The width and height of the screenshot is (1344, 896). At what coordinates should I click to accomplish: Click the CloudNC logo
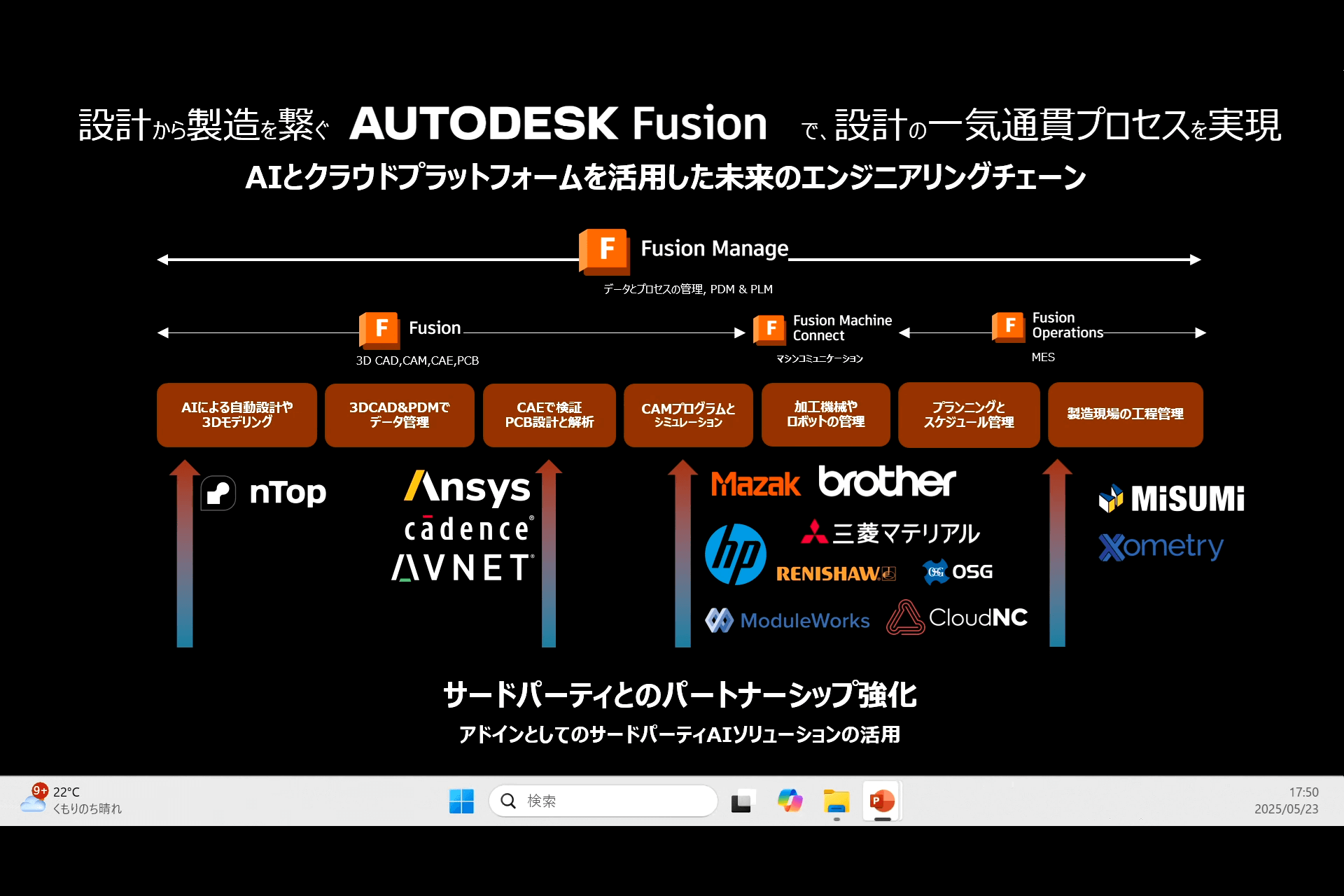pos(957,617)
